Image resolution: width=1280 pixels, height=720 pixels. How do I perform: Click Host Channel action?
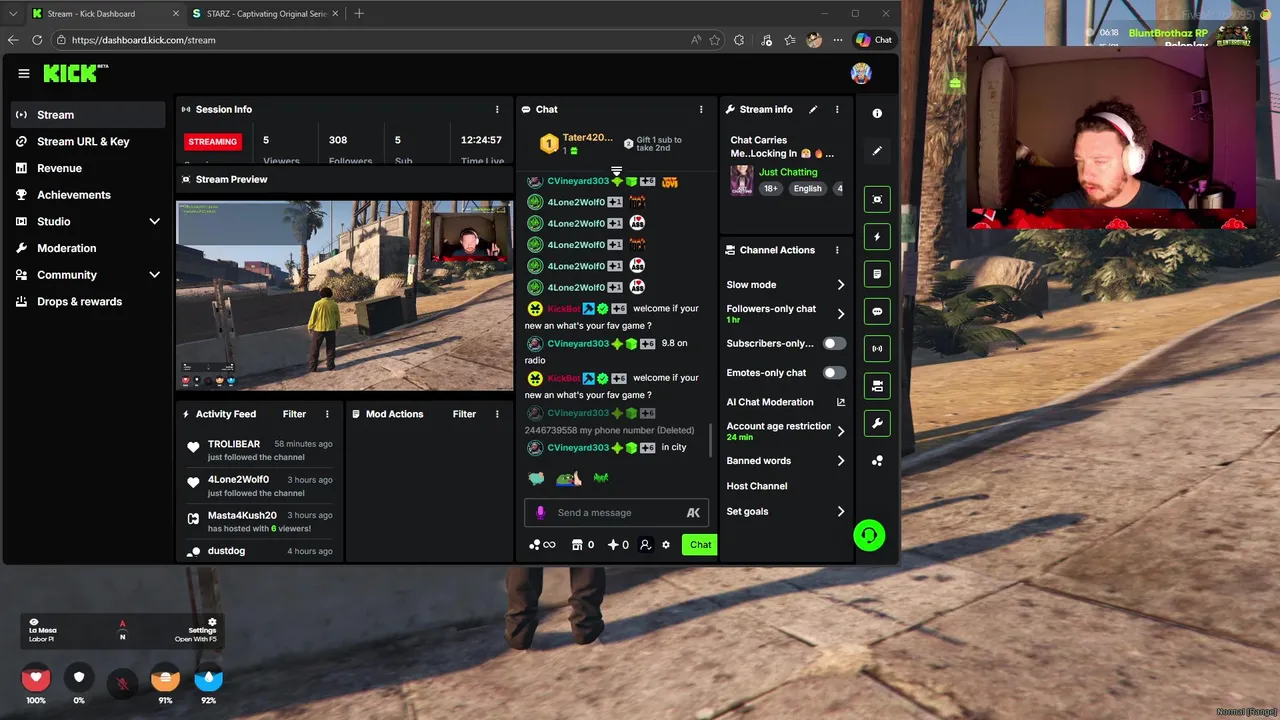pos(757,486)
